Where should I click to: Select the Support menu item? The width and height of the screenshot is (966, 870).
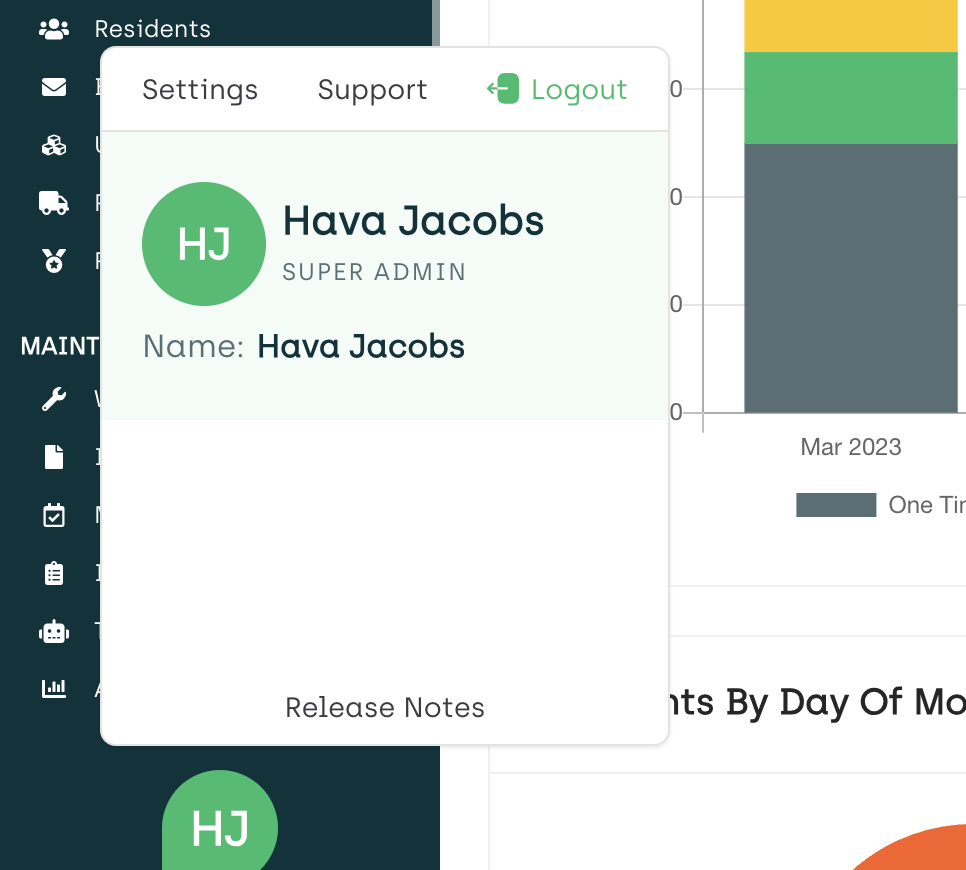pyautogui.click(x=372, y=90)
